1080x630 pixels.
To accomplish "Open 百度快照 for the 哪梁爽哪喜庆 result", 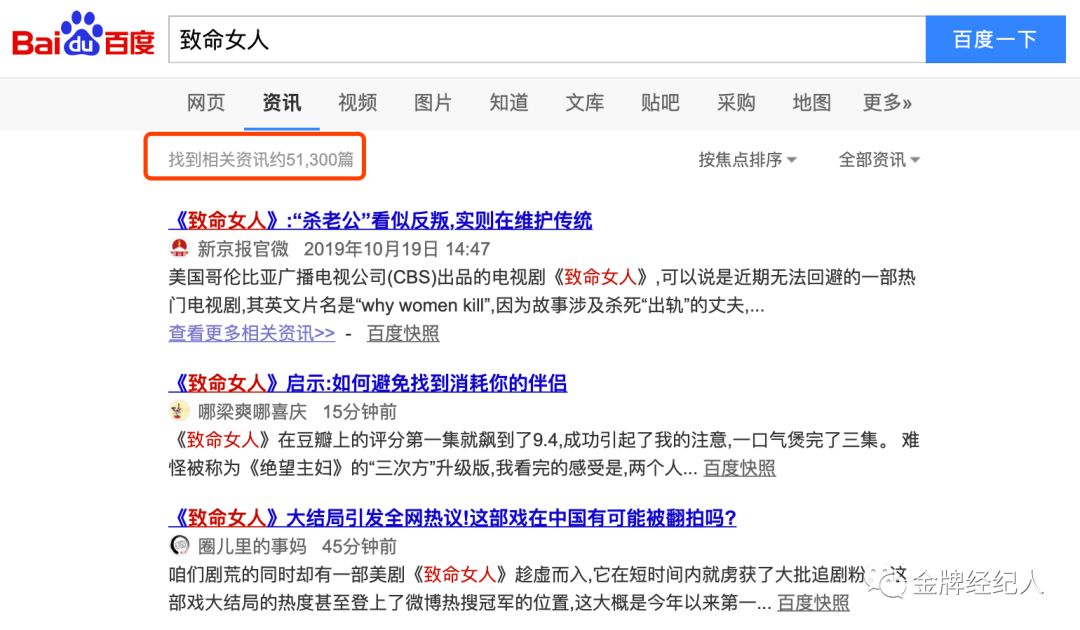I will pyautogui.click(x=739, y=468).
